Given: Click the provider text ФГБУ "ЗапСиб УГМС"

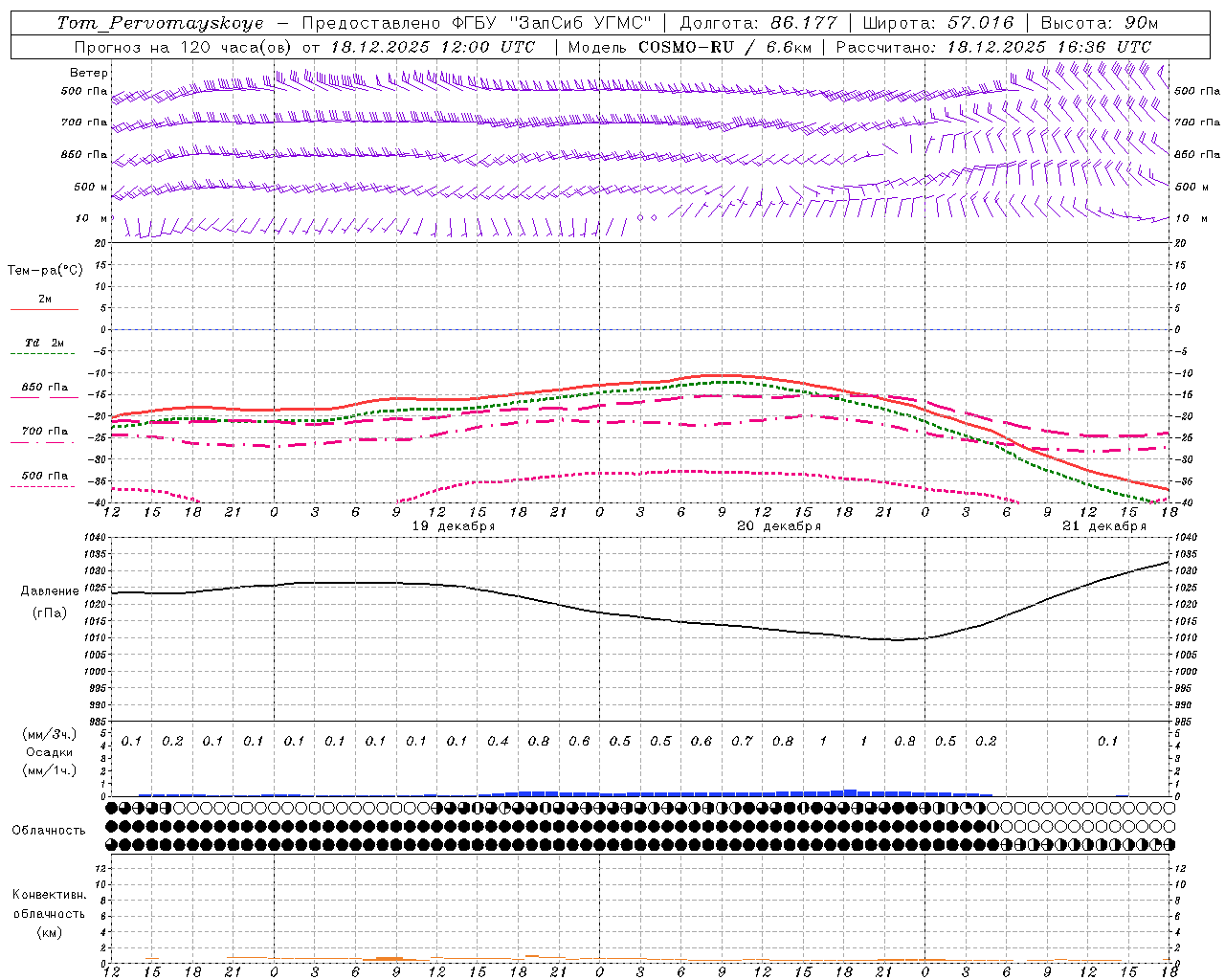Looking at the screenshot, I should pyautogui.click(x=551, y=23).
